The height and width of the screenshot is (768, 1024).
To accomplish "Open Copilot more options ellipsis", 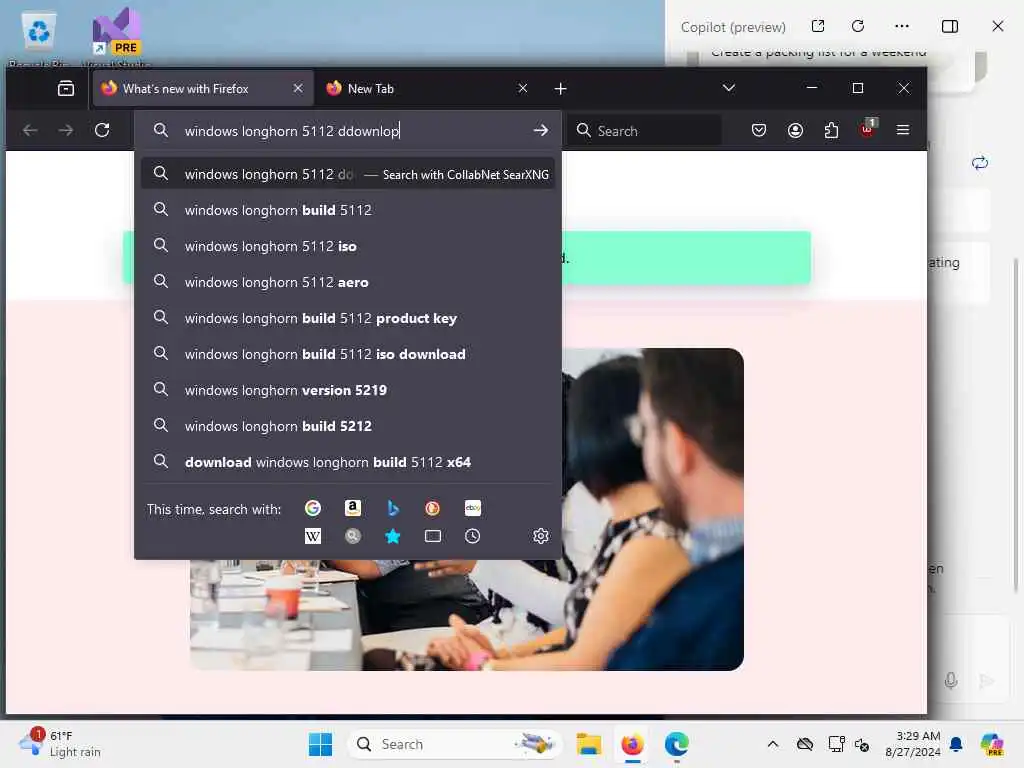I will coord(902,26).
